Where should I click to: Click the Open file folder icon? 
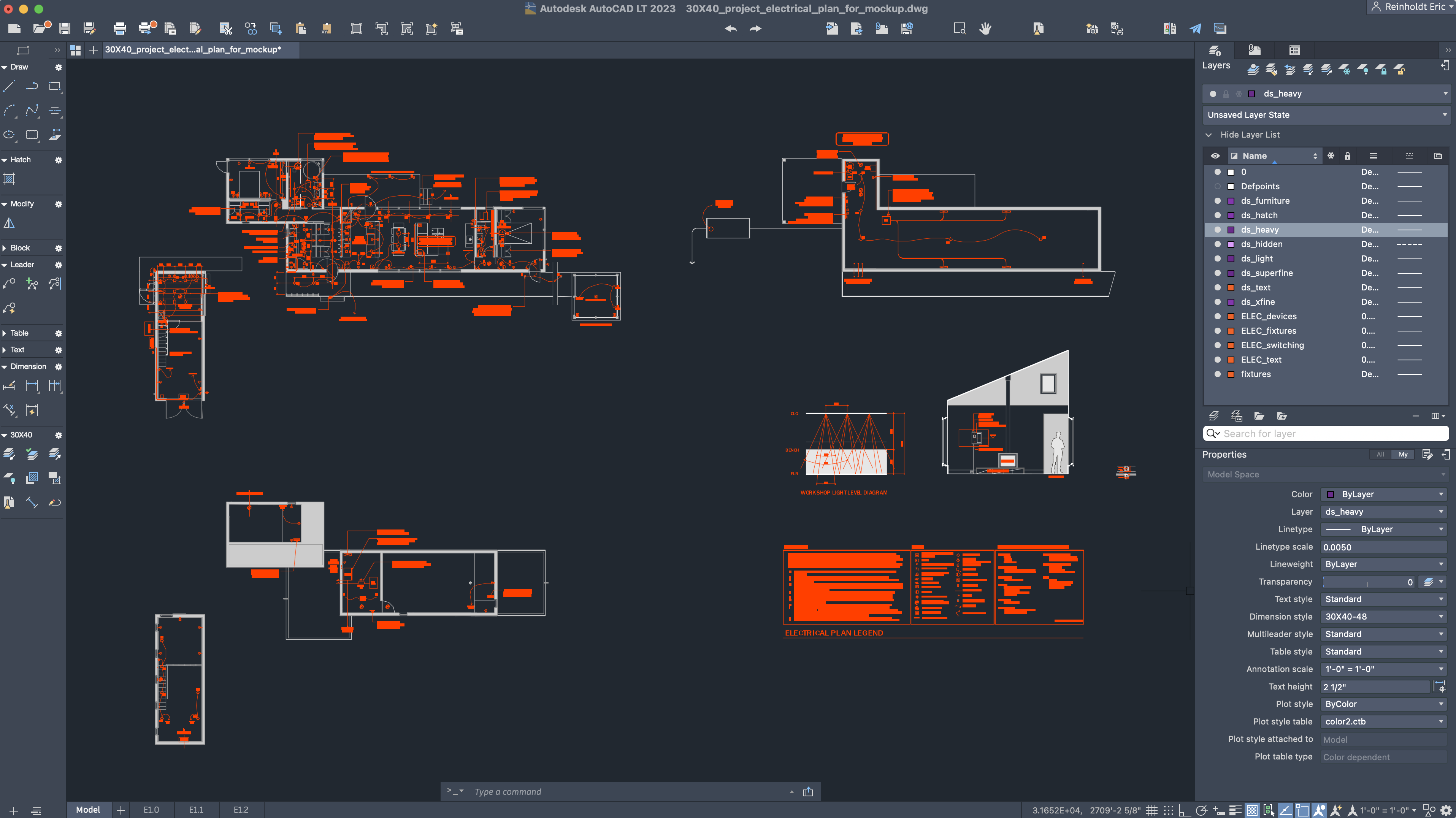(x=41, y=28)
